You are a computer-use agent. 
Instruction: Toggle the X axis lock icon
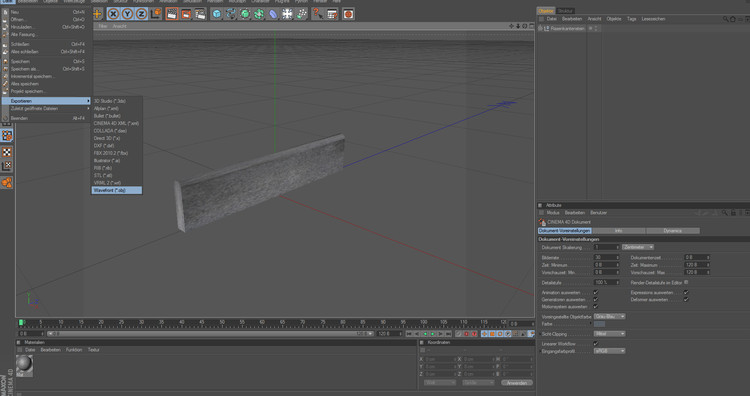click(x=113, y=14)
